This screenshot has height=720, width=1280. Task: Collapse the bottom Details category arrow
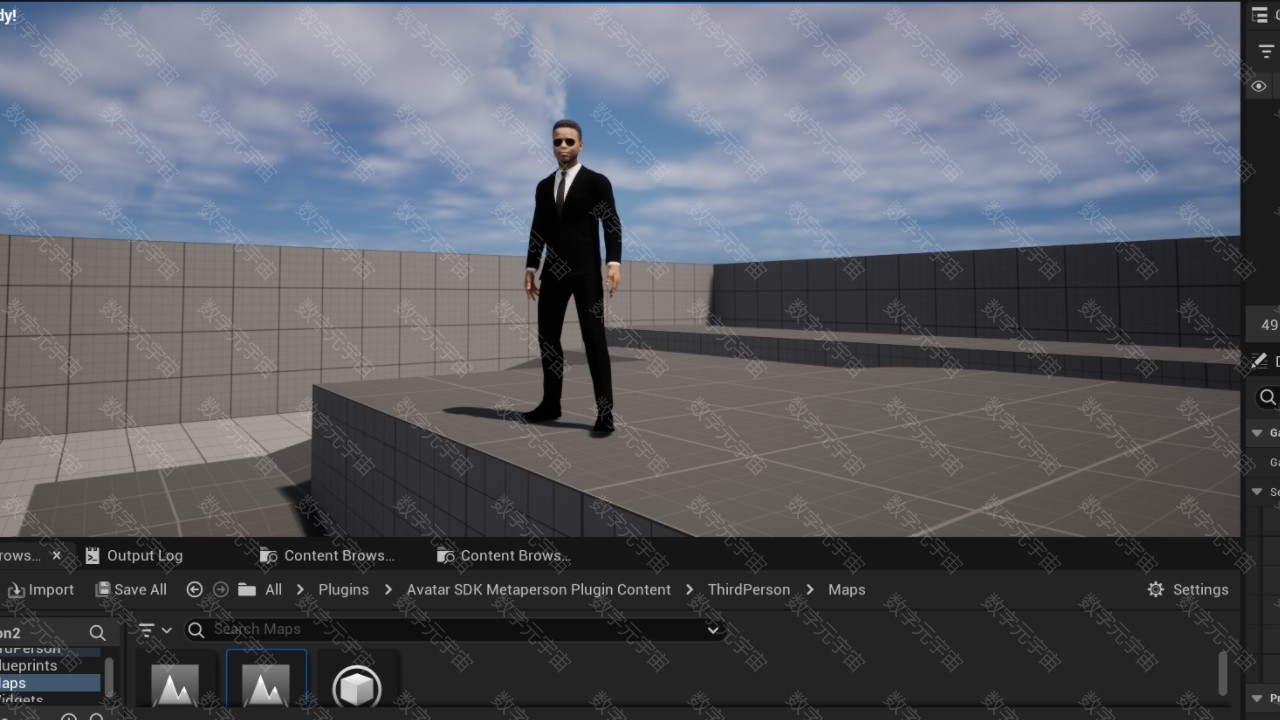click(x=1257, y=698)
